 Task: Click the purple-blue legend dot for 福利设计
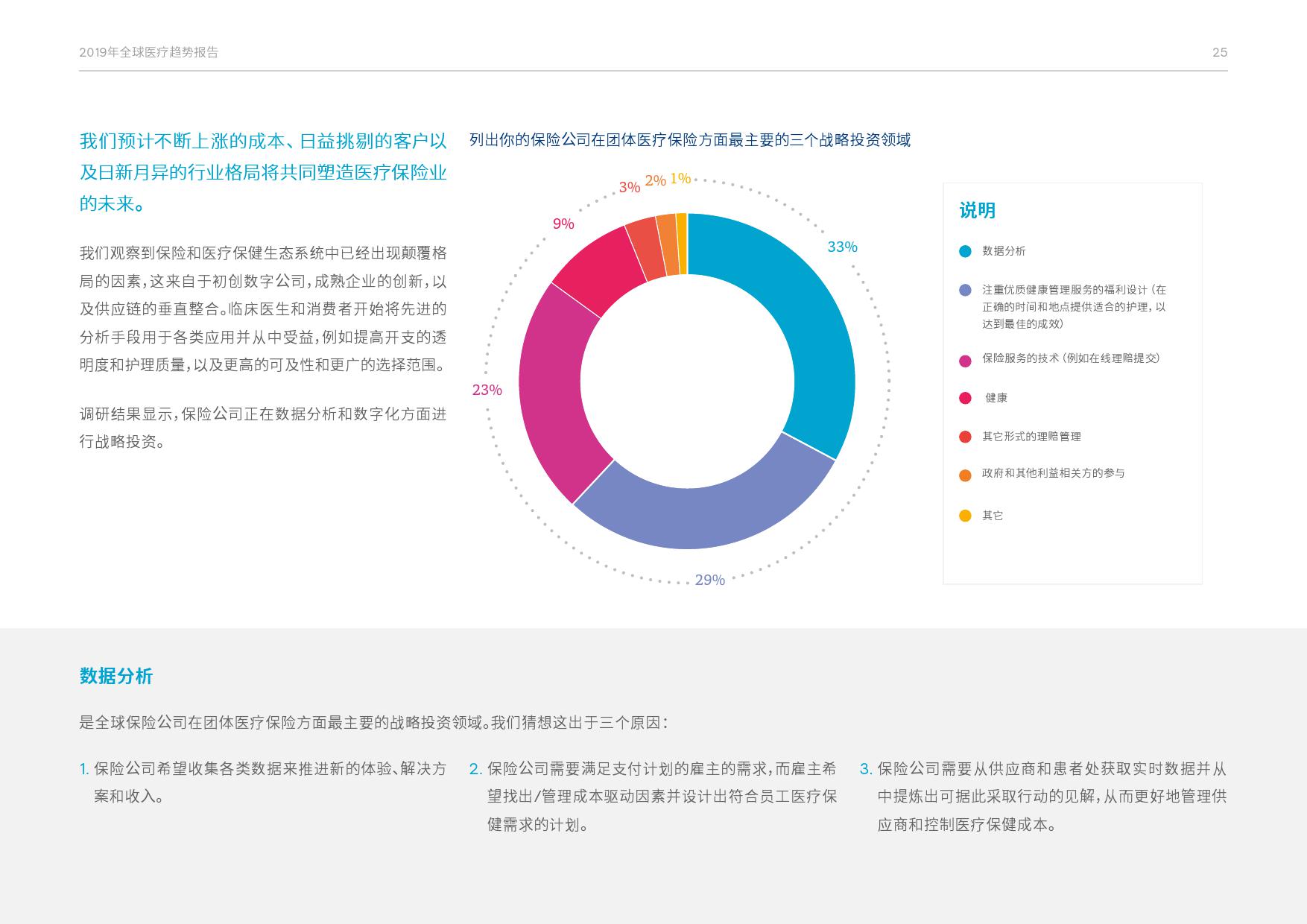click(x=965, y=290)
